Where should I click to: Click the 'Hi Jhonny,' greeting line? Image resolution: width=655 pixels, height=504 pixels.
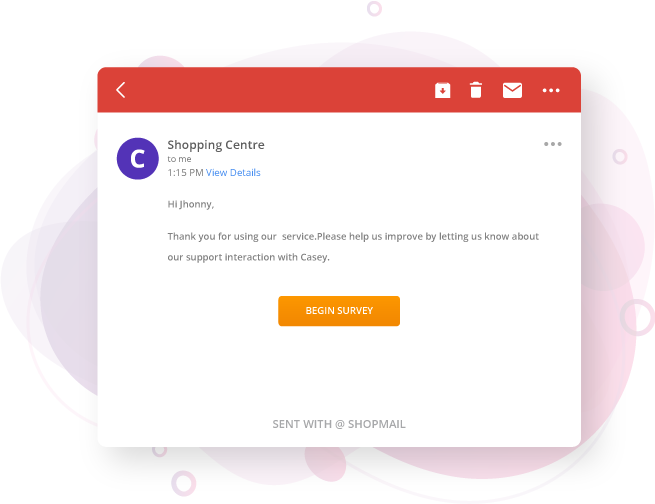point(190,204)
